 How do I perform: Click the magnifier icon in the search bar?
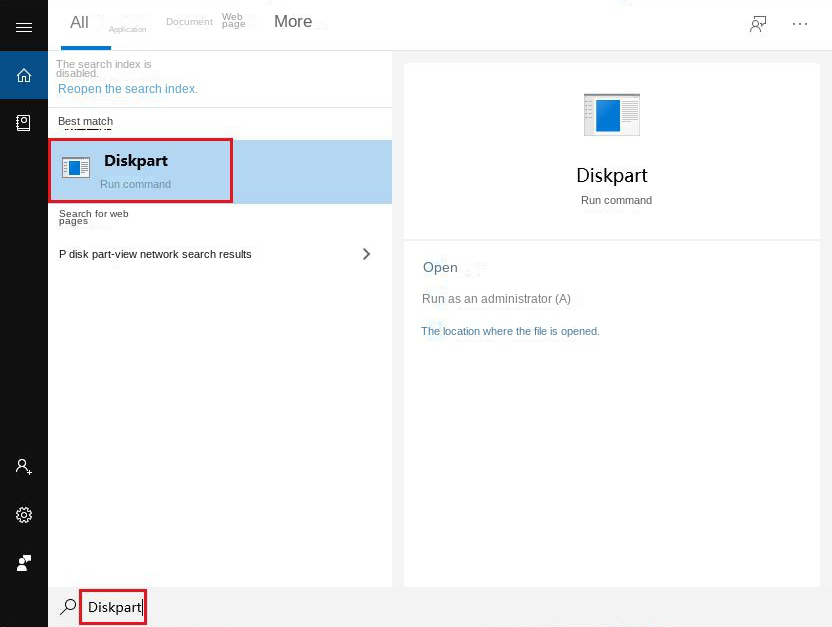tap(67, 607)
